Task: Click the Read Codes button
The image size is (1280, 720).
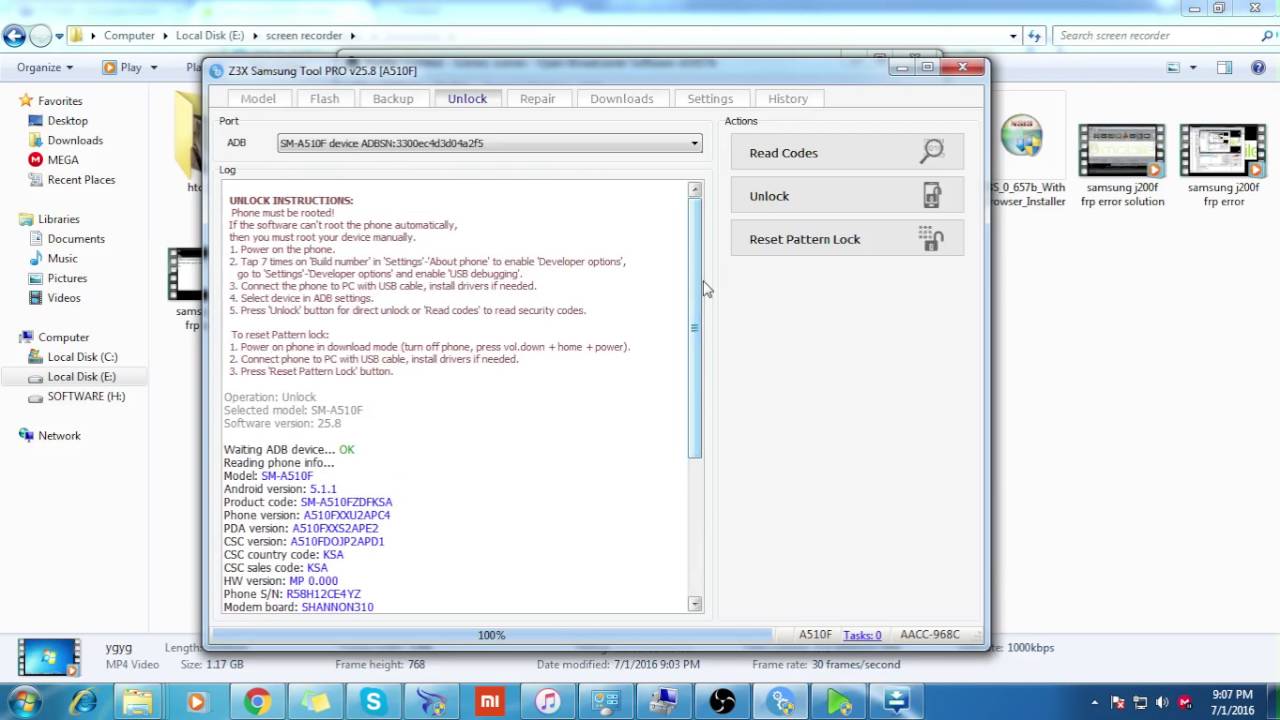Action: [x=847, y=153]
